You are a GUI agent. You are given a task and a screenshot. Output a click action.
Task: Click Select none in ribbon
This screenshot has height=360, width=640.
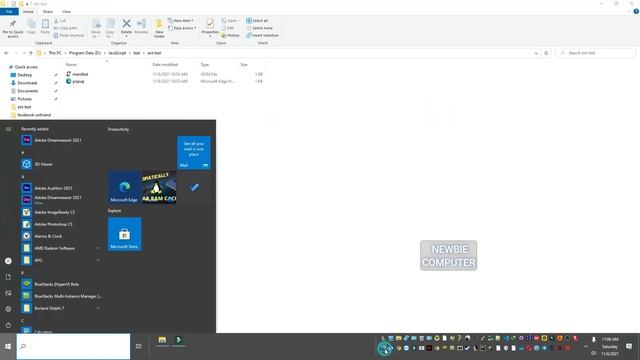point(259,28)
